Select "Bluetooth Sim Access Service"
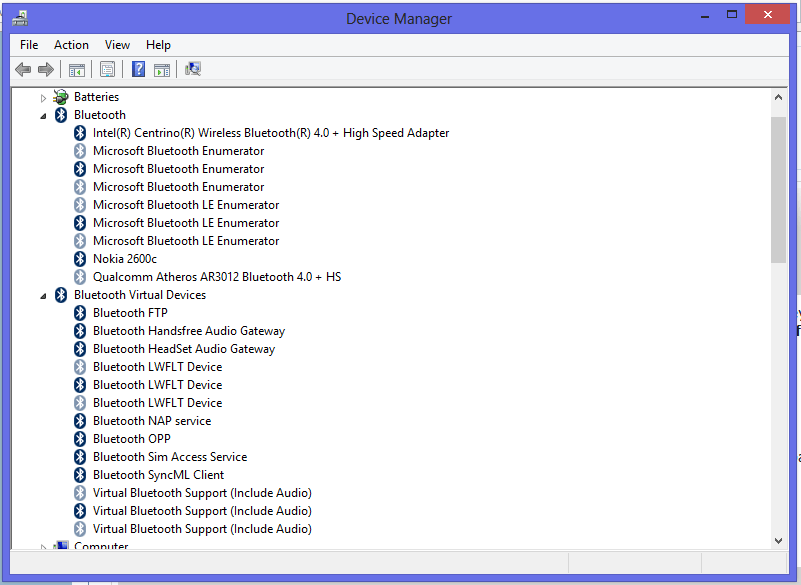This screenshot has height=585, width=801. tap(170, 457)
